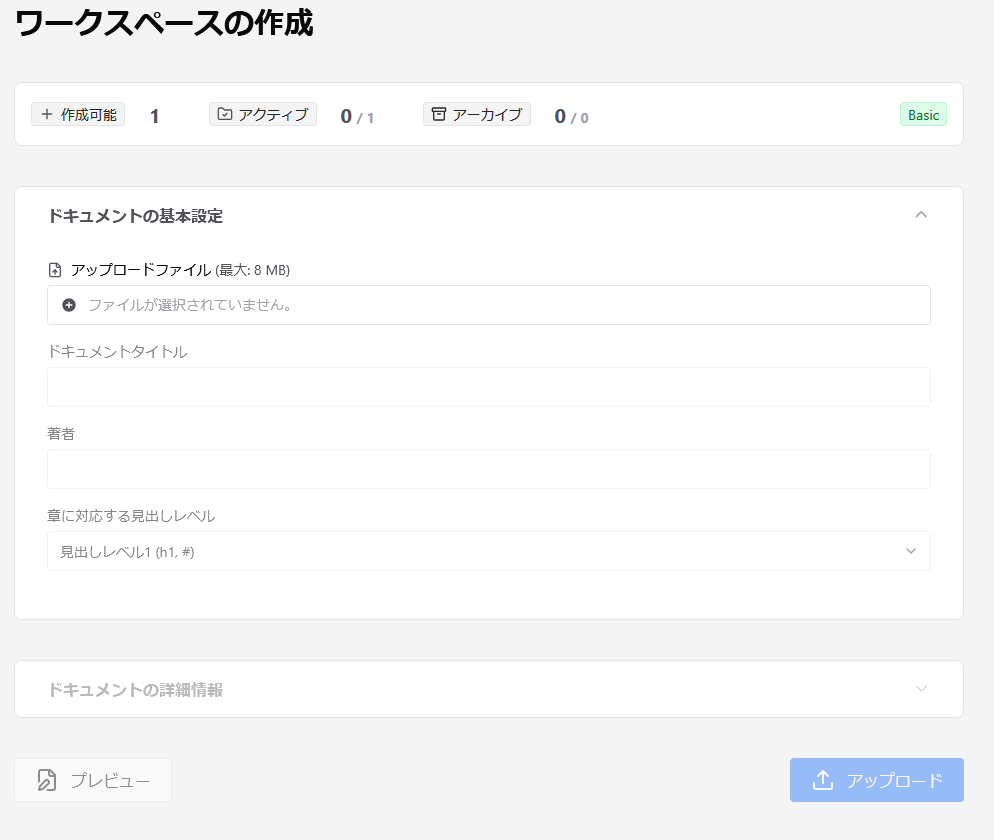Click the 0/1 counter beside アクティブ
Viewport: 994px width, 840px height.
355,116
